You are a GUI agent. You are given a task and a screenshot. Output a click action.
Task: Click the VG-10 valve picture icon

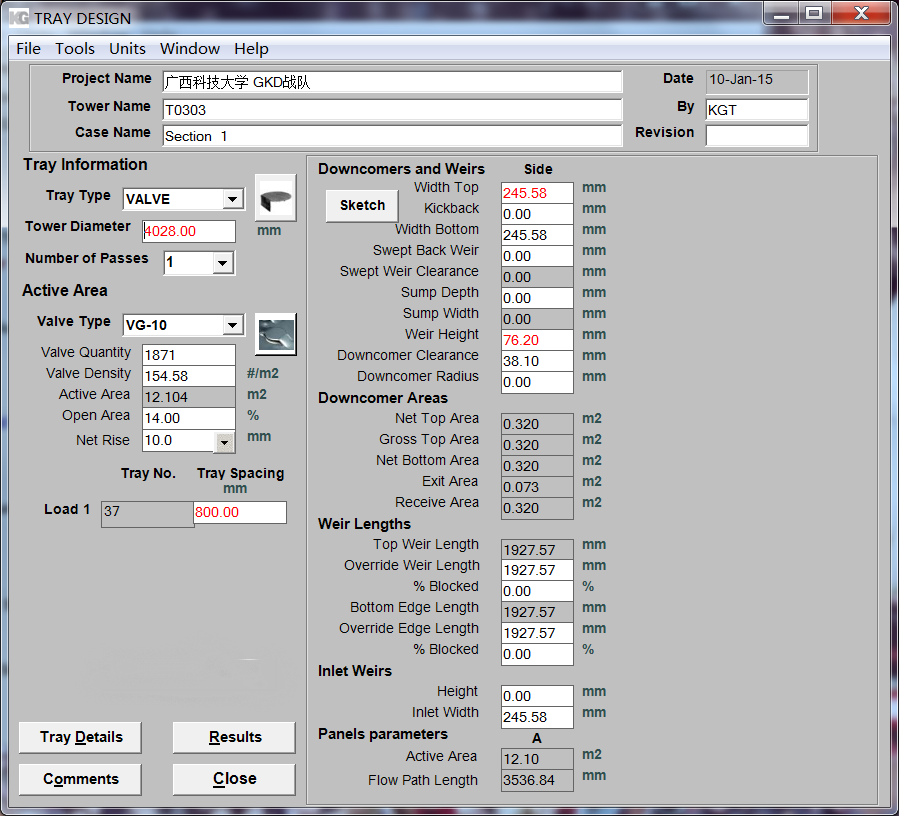click(x=276, y=334)
